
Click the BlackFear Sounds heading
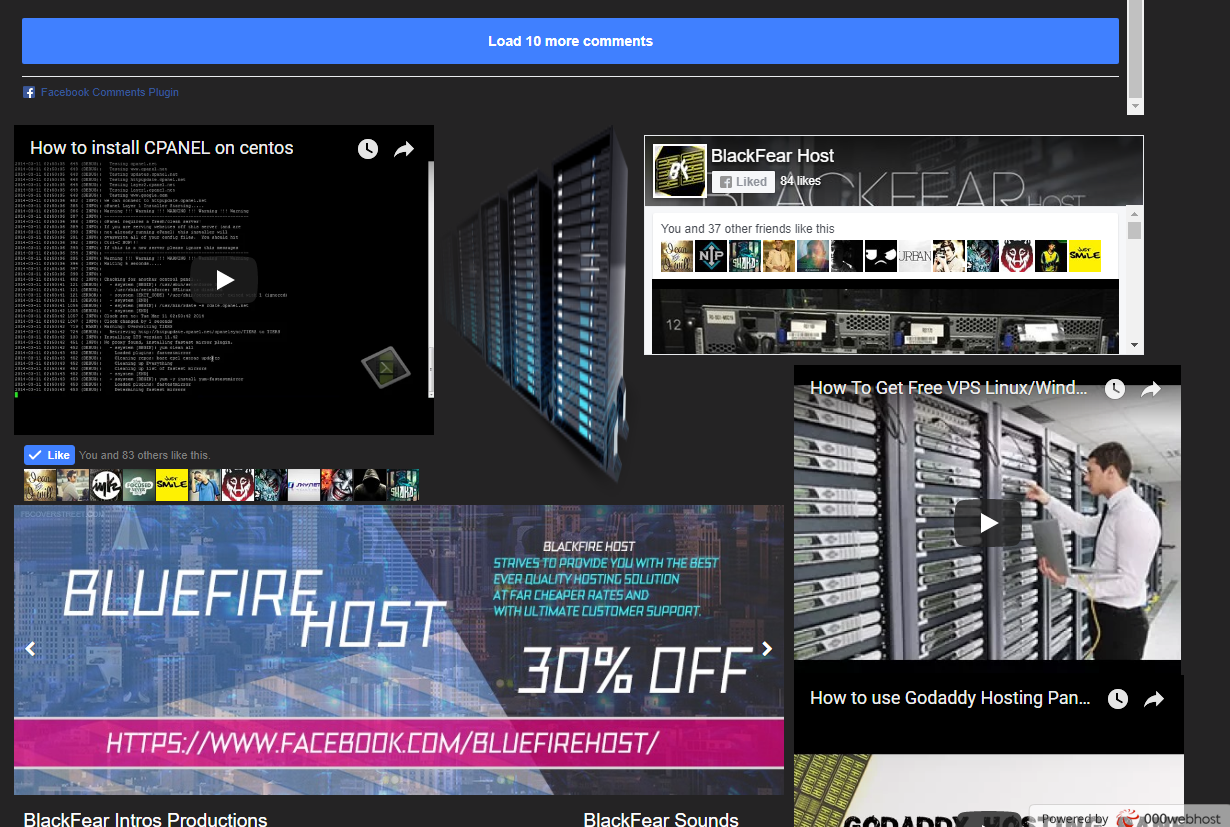click(x=661, y=820)
